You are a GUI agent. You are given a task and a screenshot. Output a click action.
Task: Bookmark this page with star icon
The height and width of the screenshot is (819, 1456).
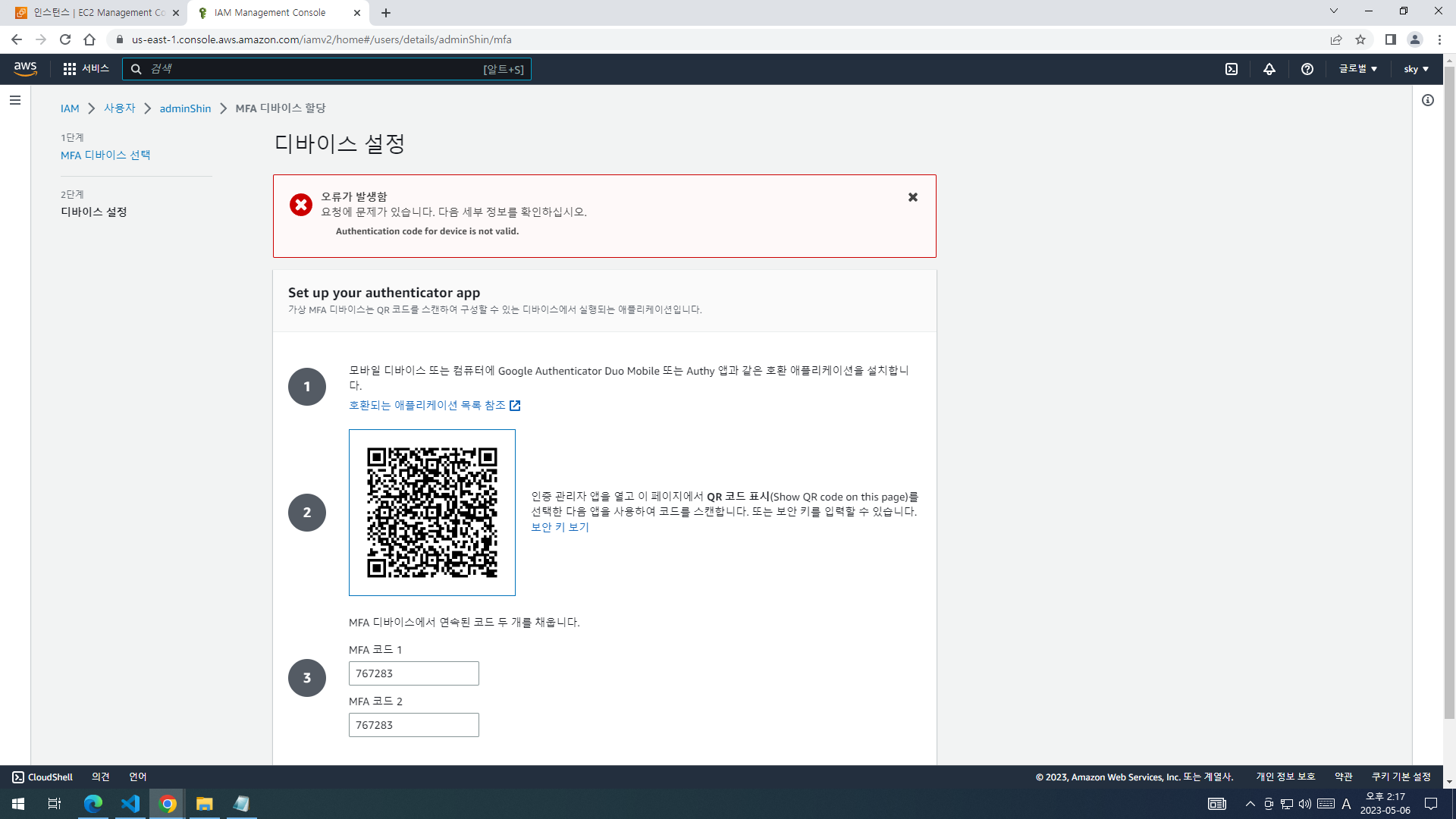1360,39
